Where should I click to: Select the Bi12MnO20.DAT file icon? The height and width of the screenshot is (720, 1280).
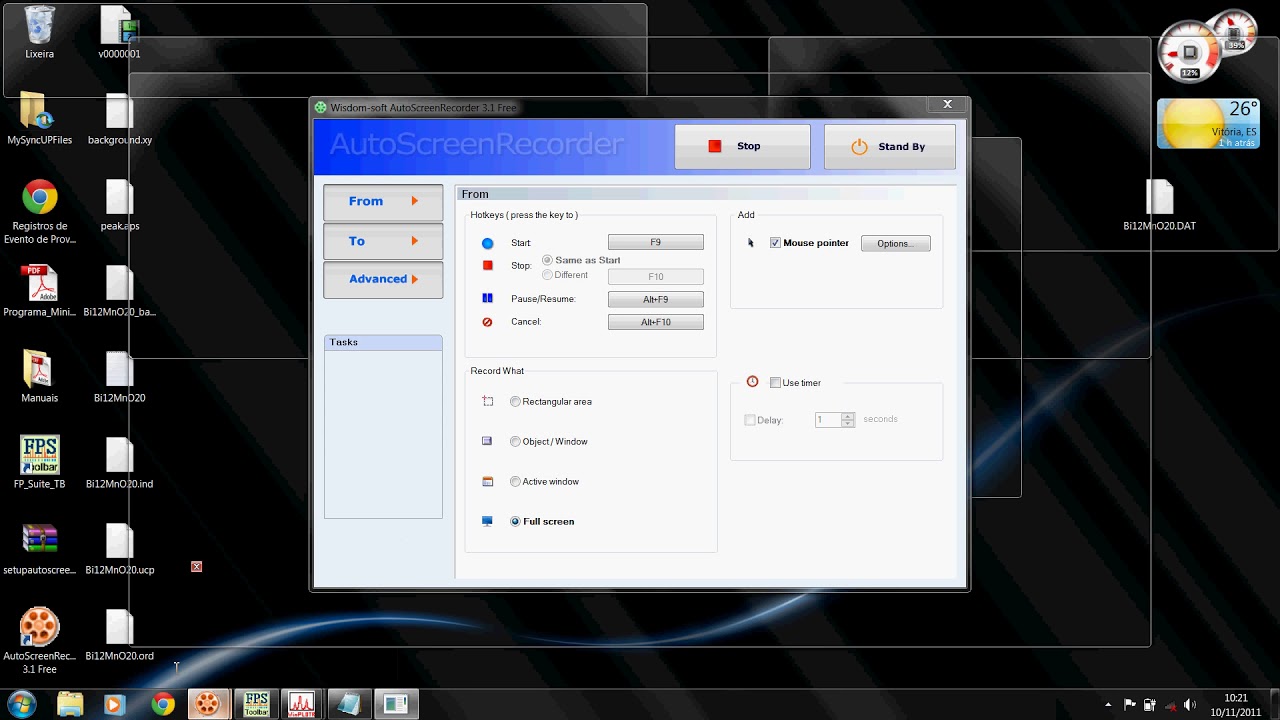click(1159, 205)
